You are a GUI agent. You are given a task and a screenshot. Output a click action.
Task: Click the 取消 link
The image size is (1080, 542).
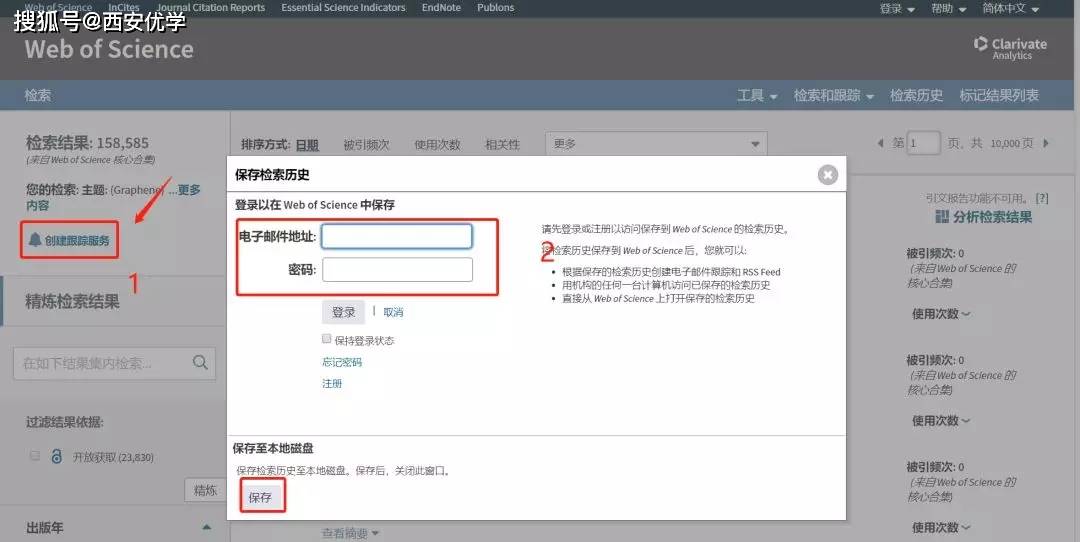click(393, 312)
